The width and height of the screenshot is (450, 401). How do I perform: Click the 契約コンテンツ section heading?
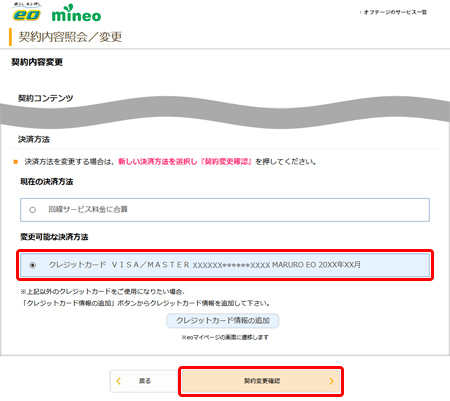(46, 98)
